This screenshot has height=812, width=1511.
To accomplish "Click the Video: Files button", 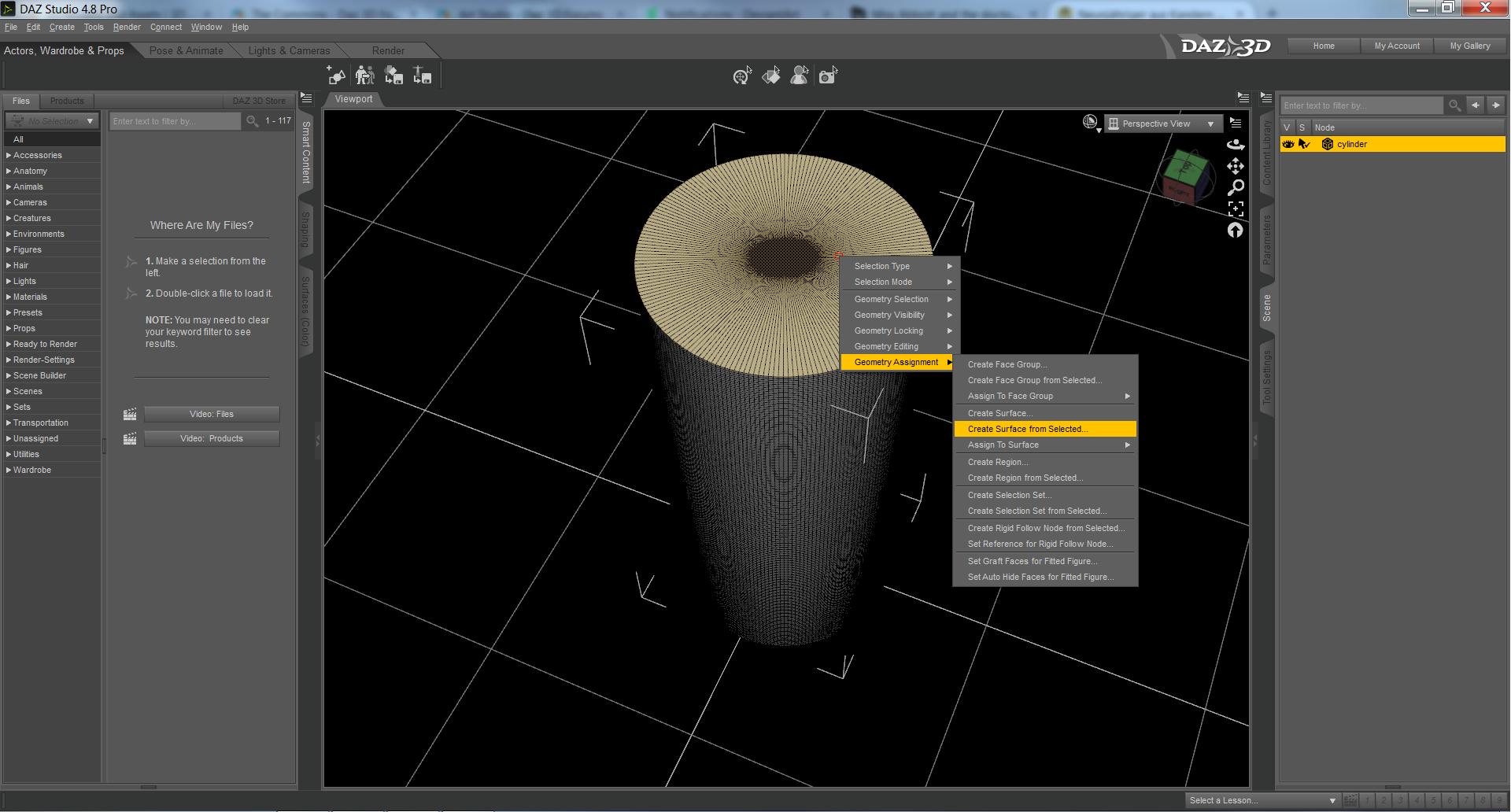I will (x=212, y=414).
